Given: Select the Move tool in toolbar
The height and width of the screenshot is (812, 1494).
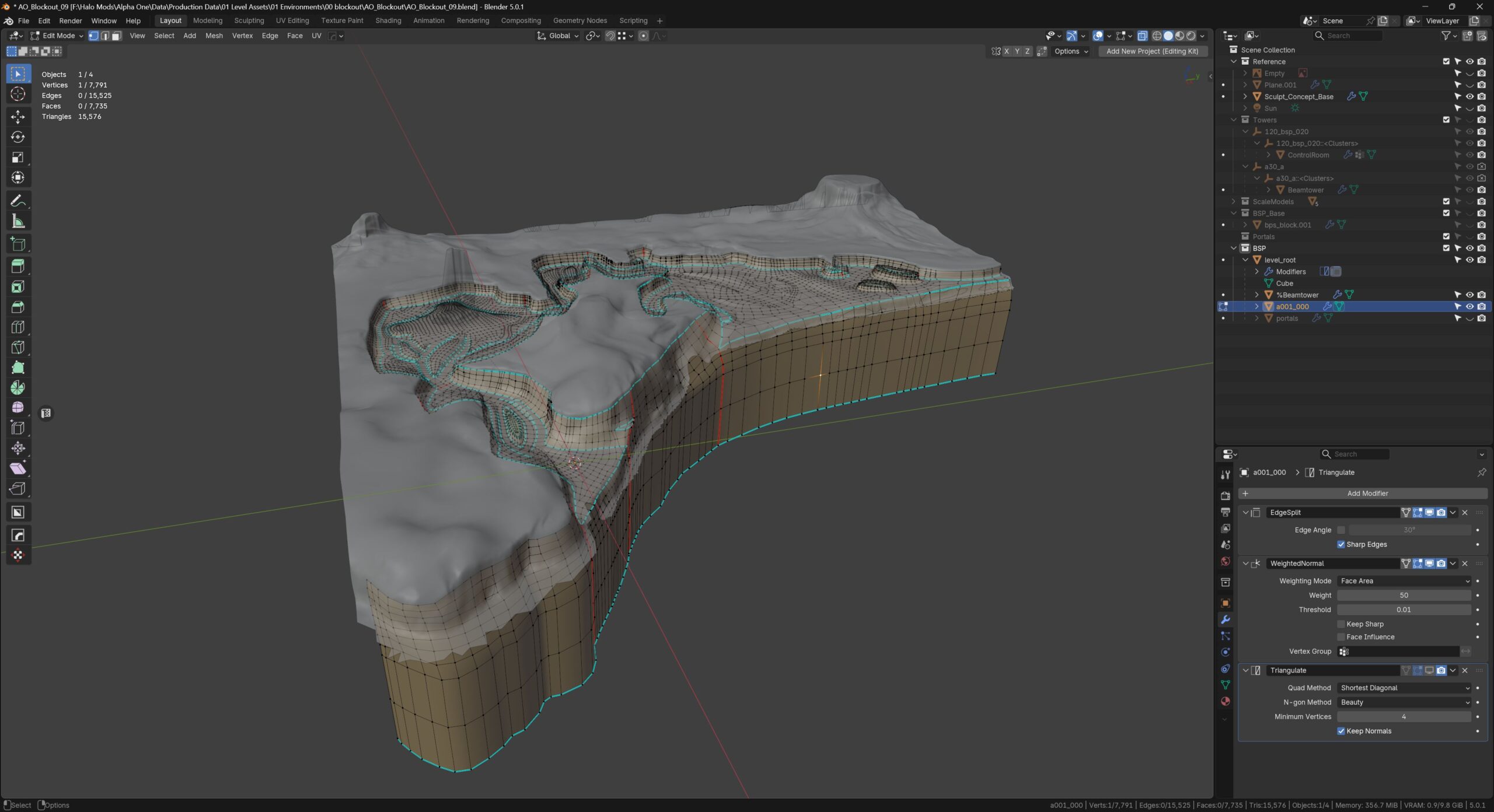Looking at the screenshot, I should pos(18,117).
